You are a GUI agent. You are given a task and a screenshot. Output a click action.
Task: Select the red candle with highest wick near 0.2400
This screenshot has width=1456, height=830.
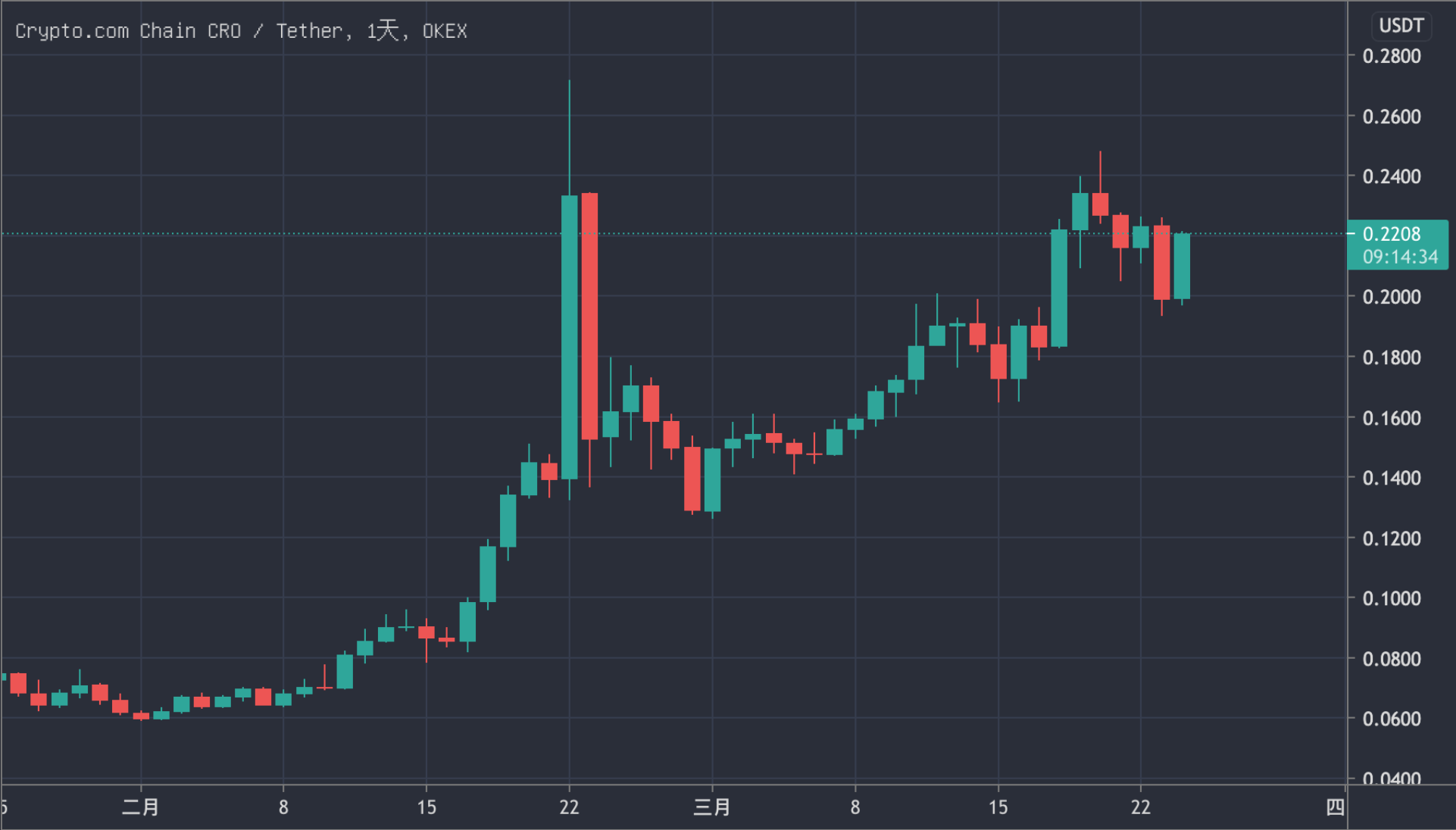pyautogui.click(x=1100, y=204)
